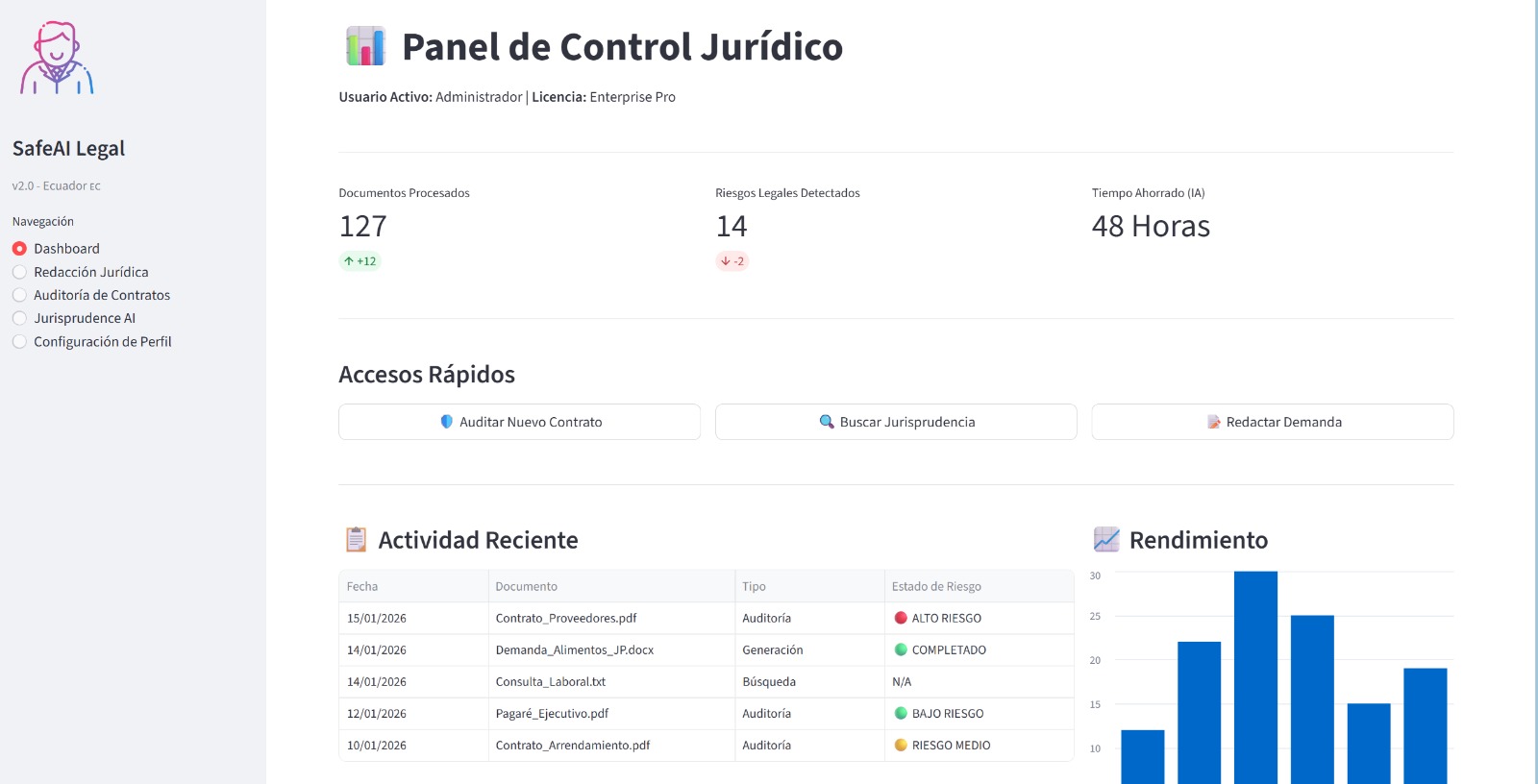Click the clipboard icon next to Actividad Reciente
Viewport: 1538px width, 784px height.
coord(356,540)
